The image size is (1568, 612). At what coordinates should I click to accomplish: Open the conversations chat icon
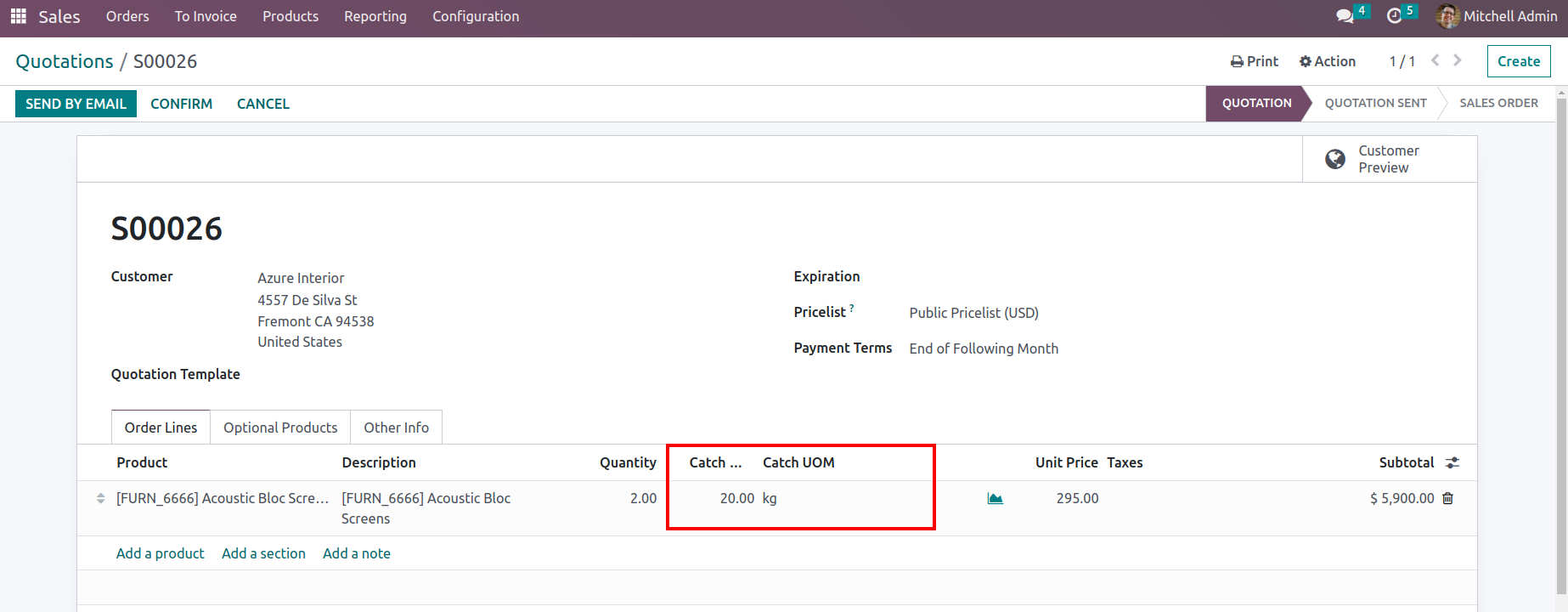[x=1345, y=16]
